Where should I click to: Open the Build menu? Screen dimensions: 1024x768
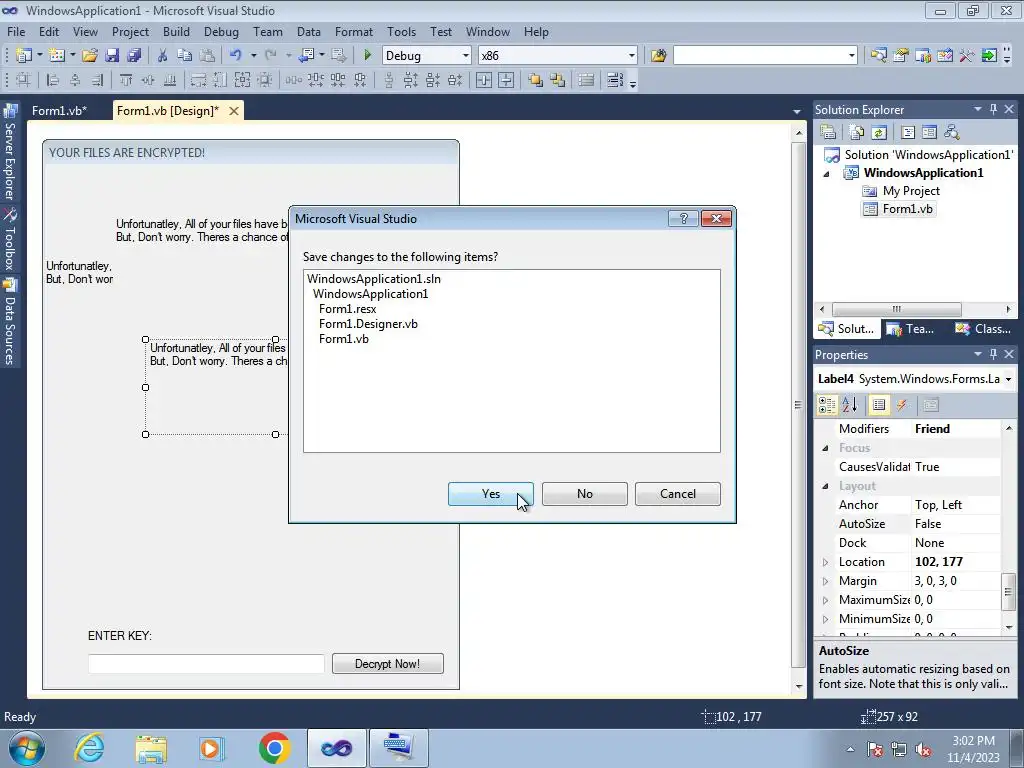(x=176, y=31)
